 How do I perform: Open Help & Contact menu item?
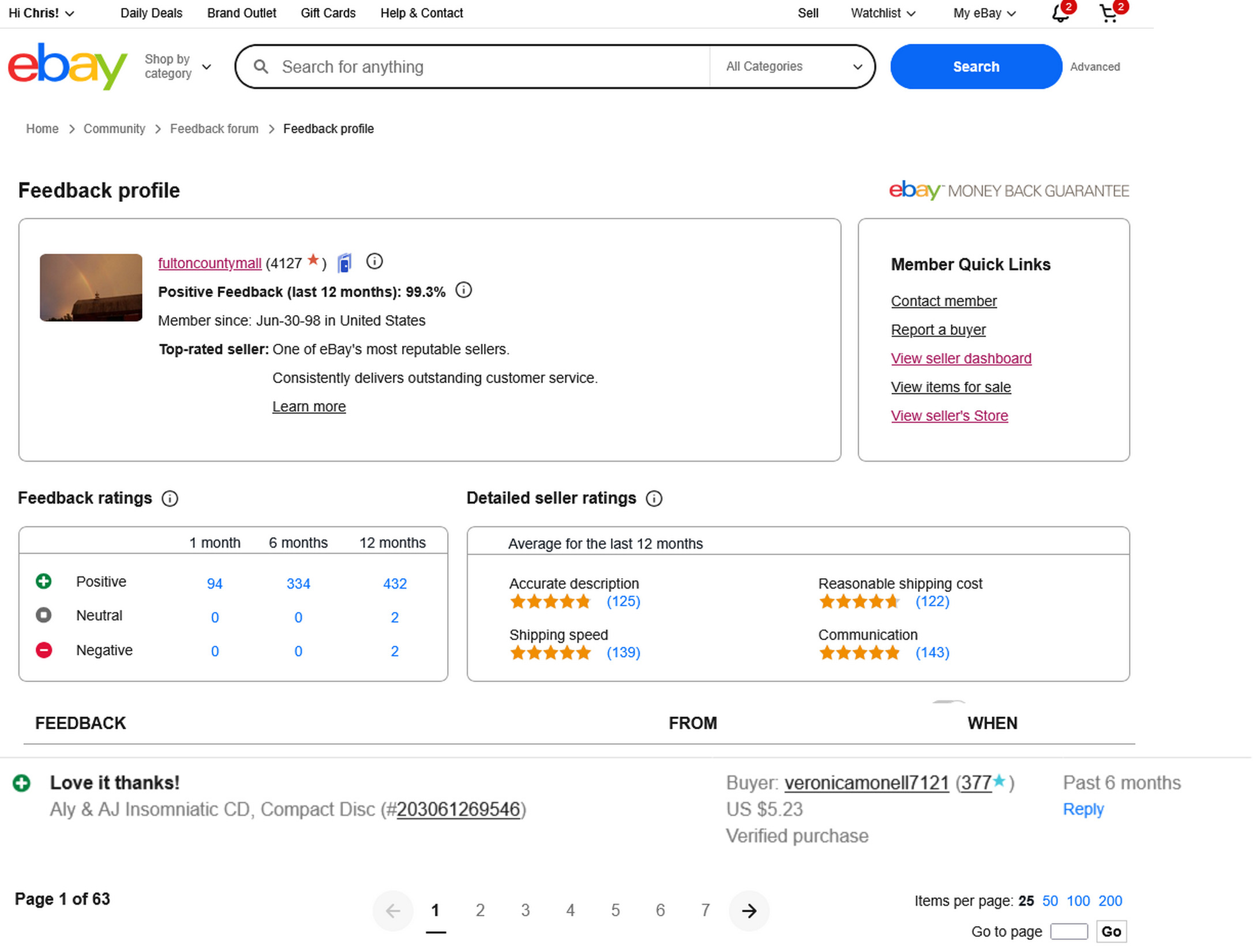[x=422, y=13]
